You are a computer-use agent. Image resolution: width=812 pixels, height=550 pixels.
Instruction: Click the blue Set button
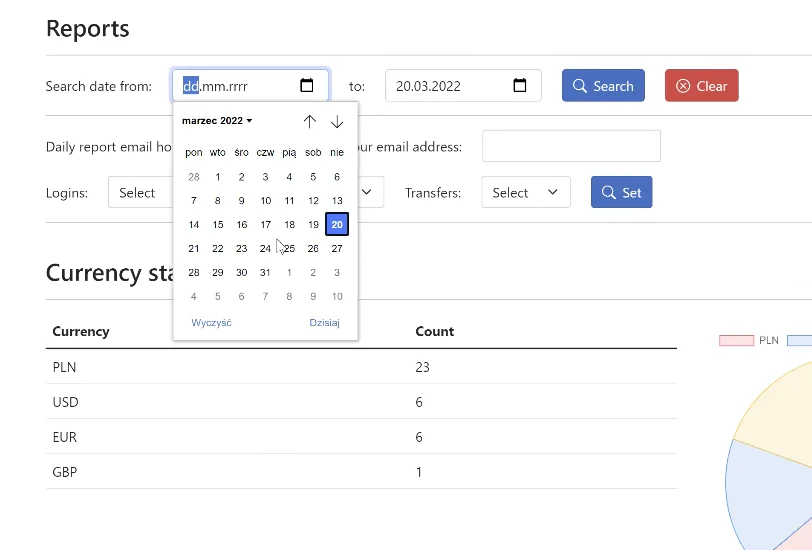point(621,192)
